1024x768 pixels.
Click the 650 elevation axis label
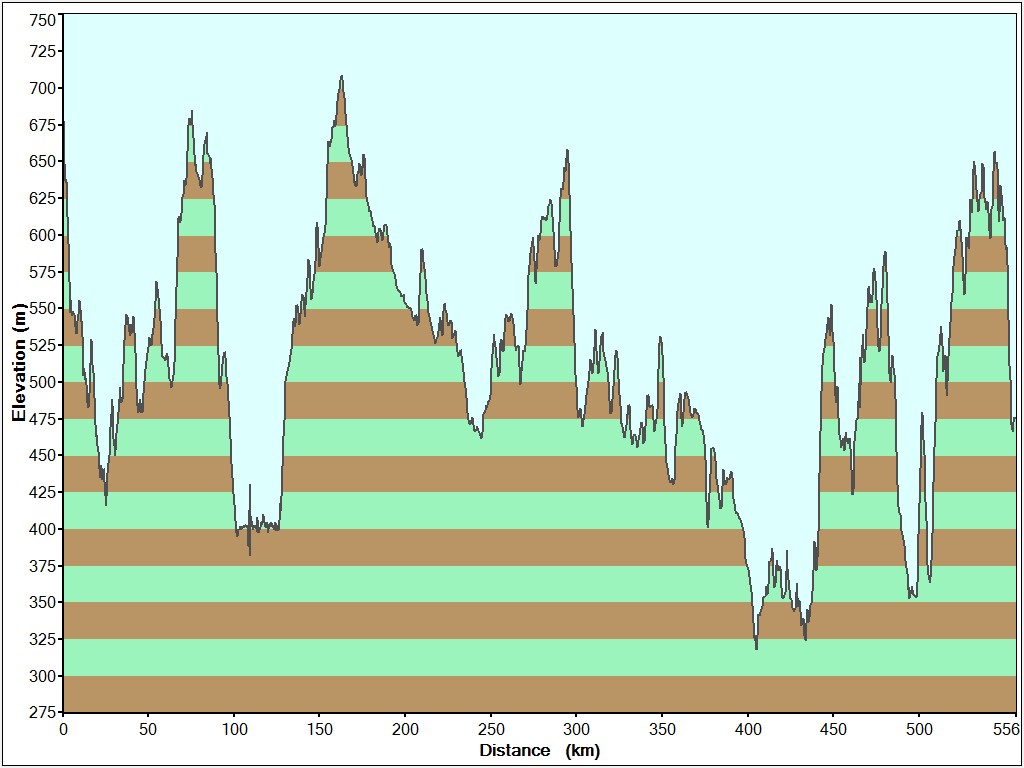(42, 161)
